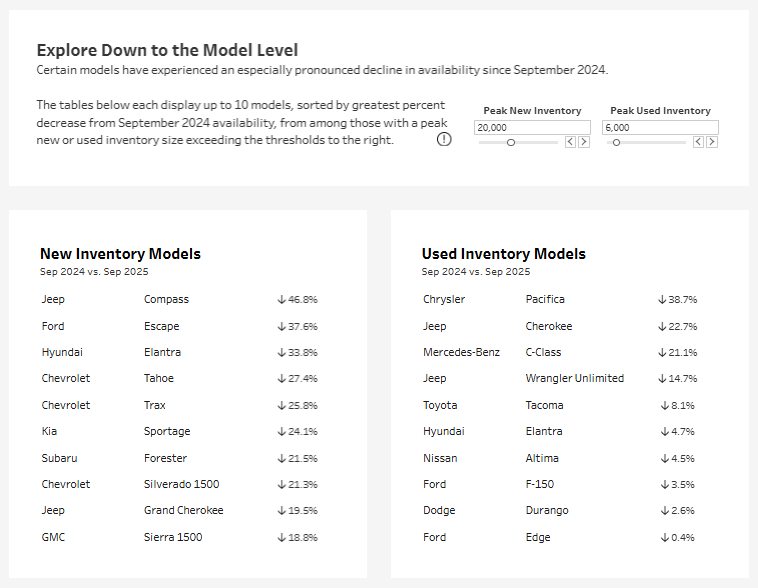Screen dimensions: 758x588
Task: Click the Chrysler Pacifica row
Action: pyautogui.click(x=560, y=299)
